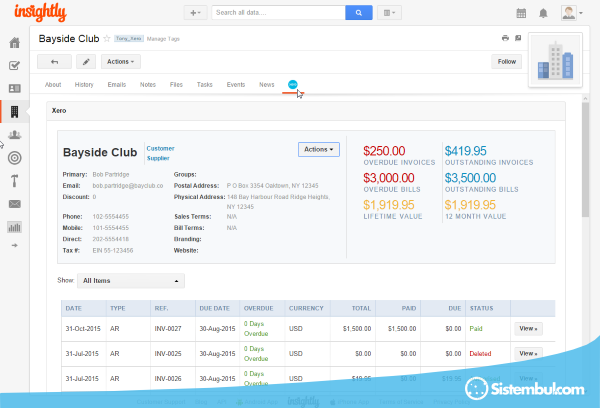
Task: Click the page vertical scrollbar
Action: (x=585, y=160)
